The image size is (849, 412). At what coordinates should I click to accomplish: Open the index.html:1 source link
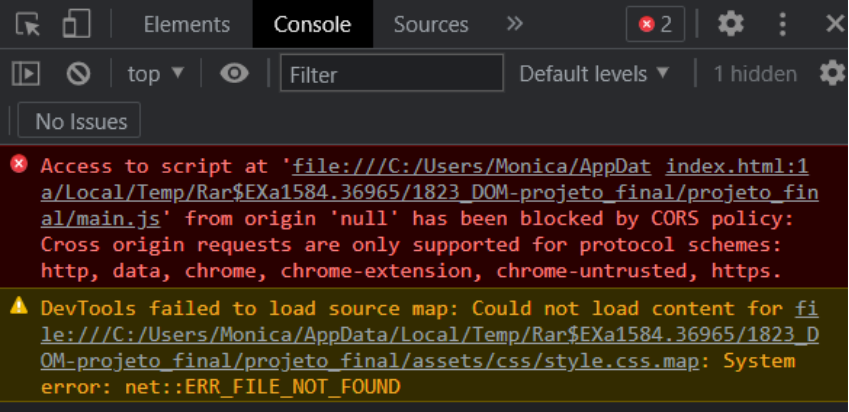click(737, 167)
